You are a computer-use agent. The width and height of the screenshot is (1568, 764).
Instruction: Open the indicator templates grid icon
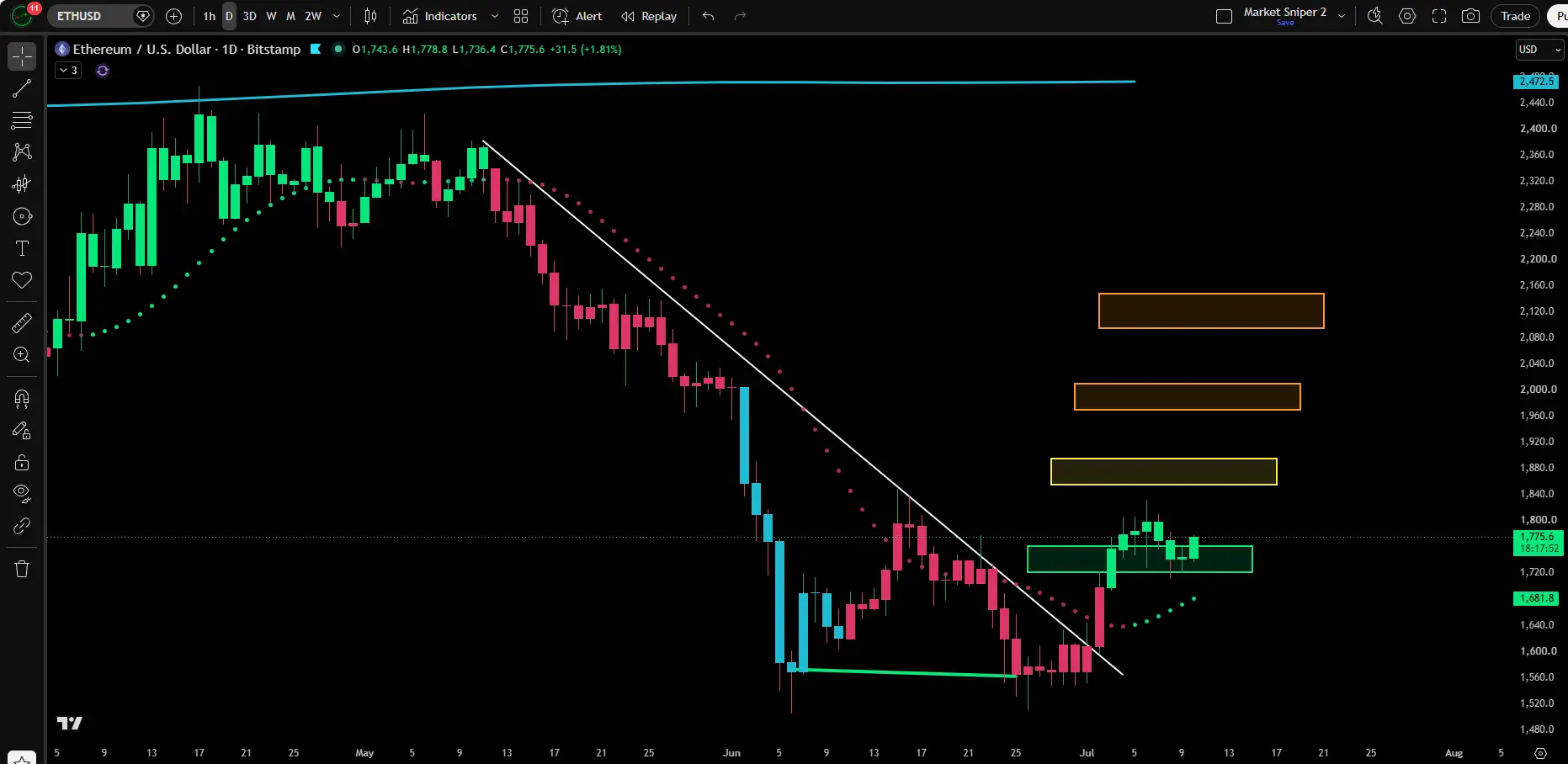(521, 16)
